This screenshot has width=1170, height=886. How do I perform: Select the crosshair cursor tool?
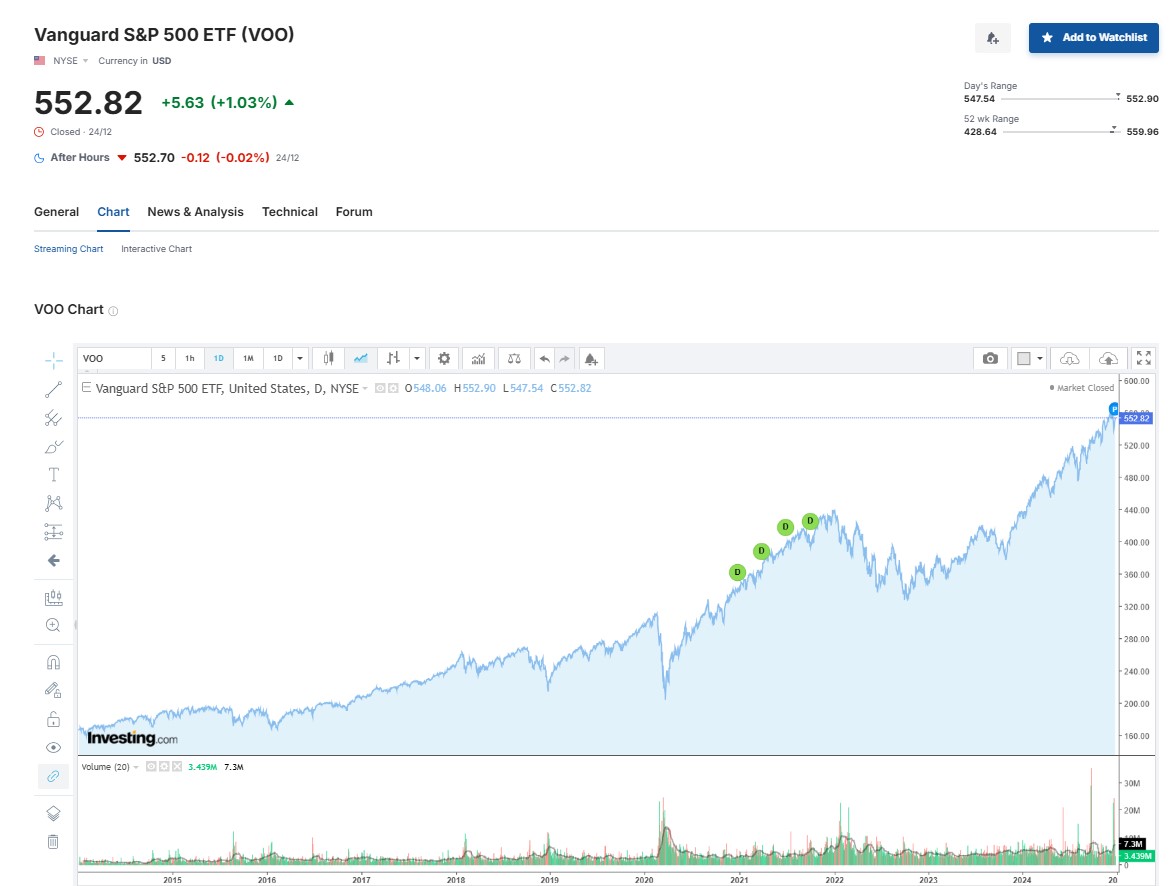pos(54,361)
